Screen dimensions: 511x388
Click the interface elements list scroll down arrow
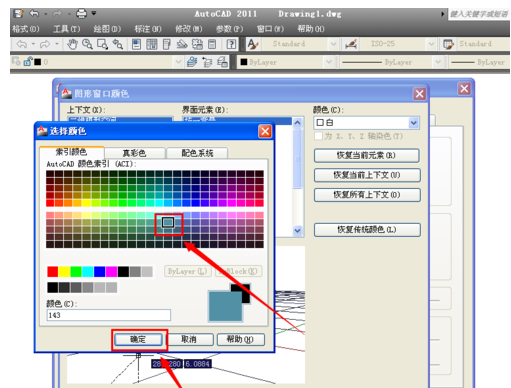click(x=297, y=230)
